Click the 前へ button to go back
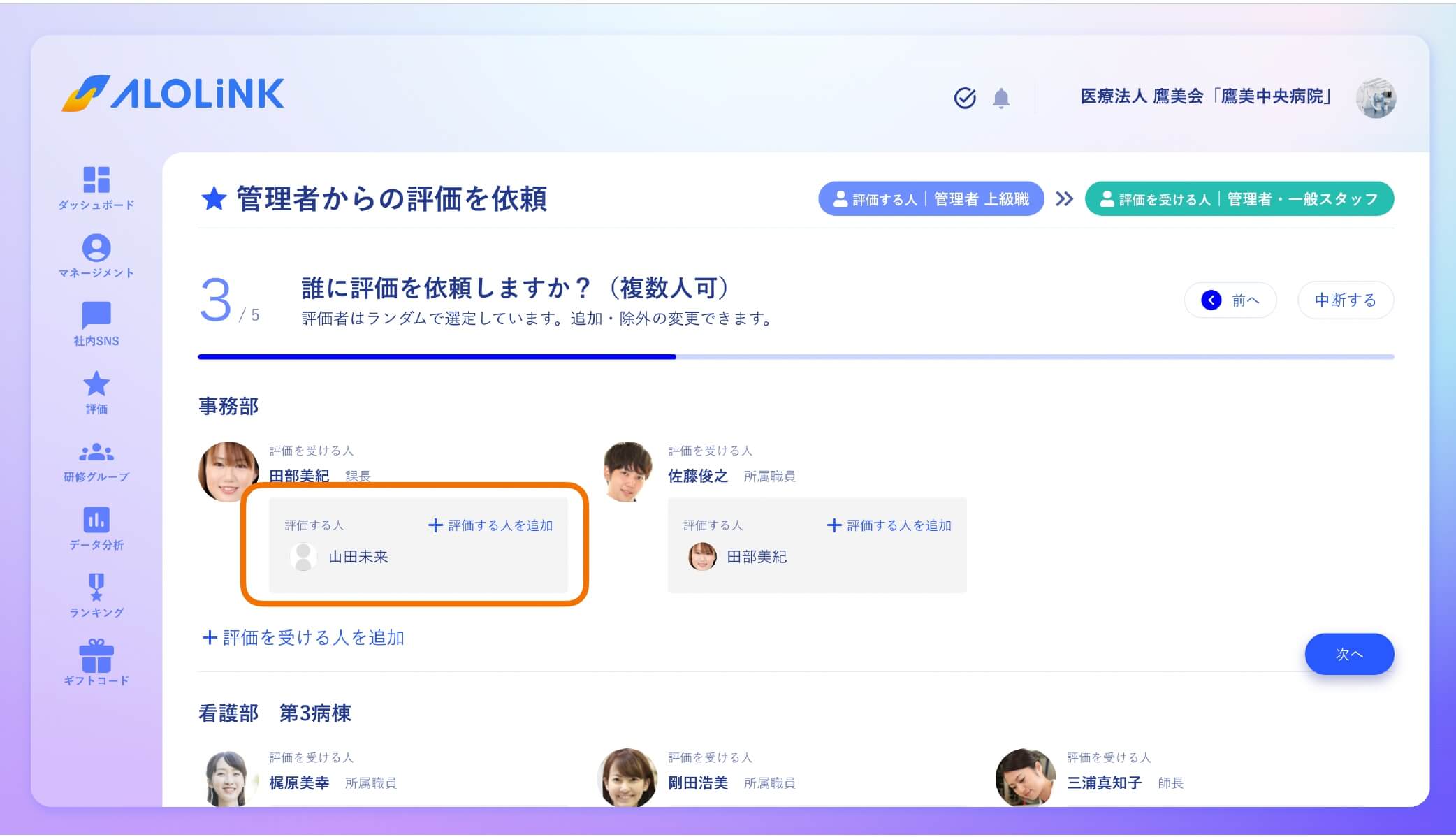1456x837 pixels. click(x=1230, y=300)
